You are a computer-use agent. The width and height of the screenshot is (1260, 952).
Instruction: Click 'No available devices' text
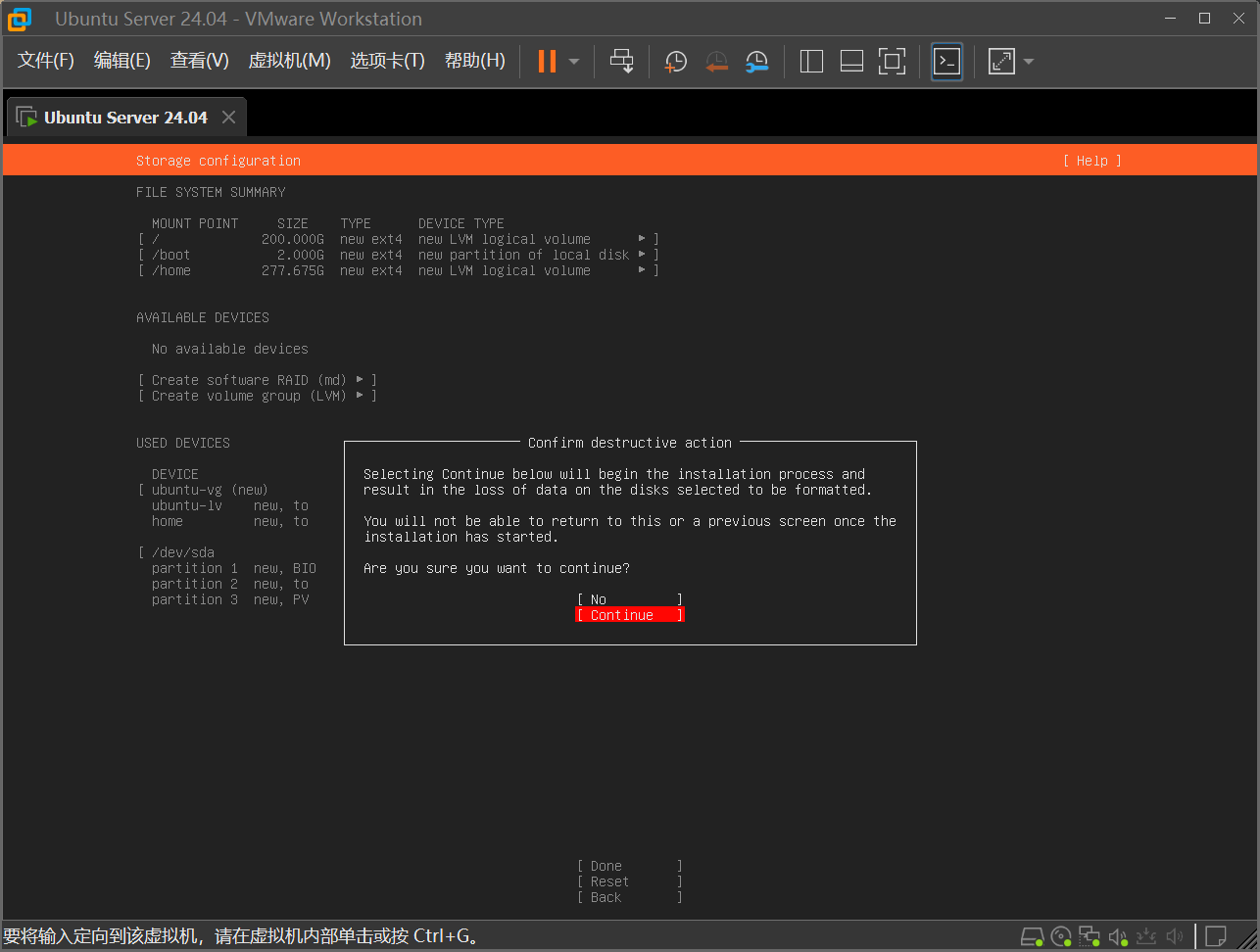[x=230, y=349]
